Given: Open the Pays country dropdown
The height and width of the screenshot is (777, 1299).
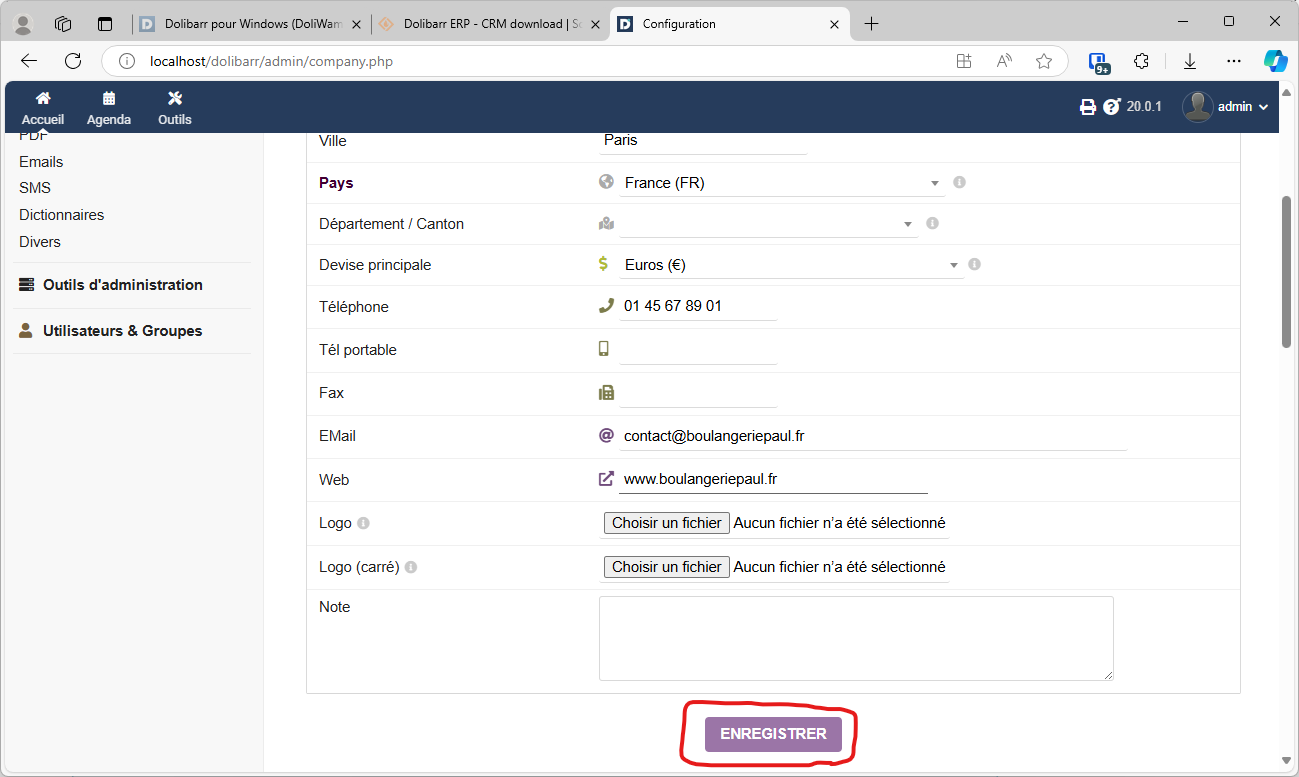Looking at the screenshot, I should [x=780, y=183].
